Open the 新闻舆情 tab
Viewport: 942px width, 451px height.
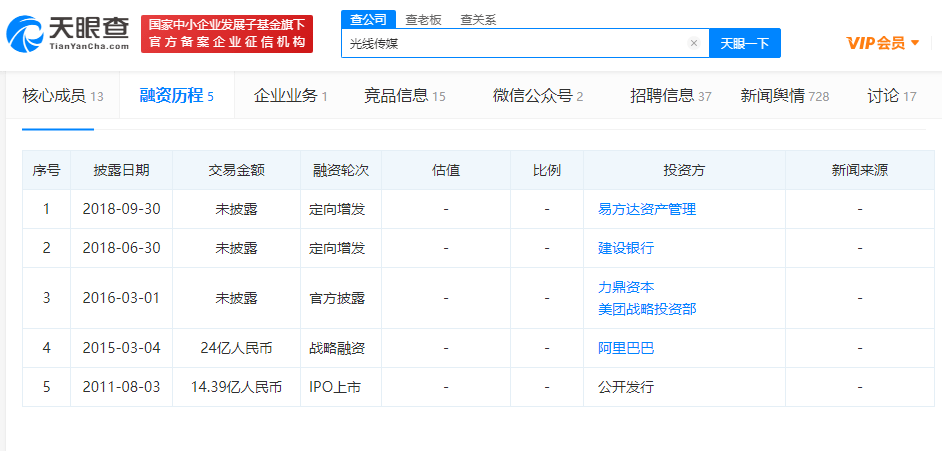pos(784,96)
